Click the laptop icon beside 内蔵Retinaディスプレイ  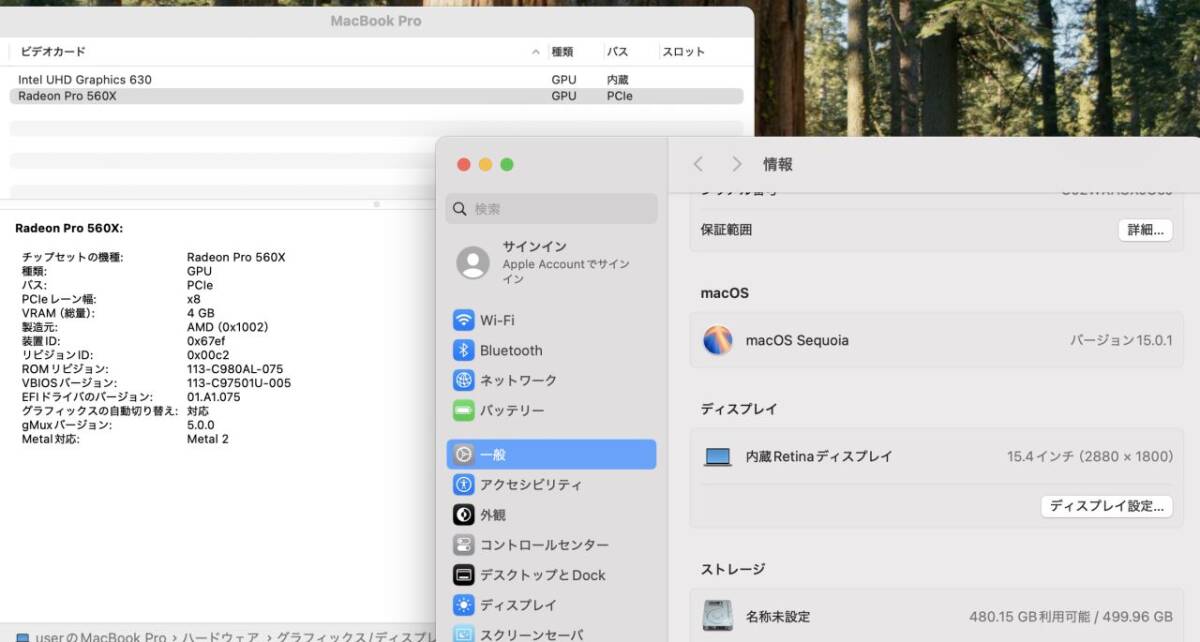pyautogui.click(x=718, y=457)
